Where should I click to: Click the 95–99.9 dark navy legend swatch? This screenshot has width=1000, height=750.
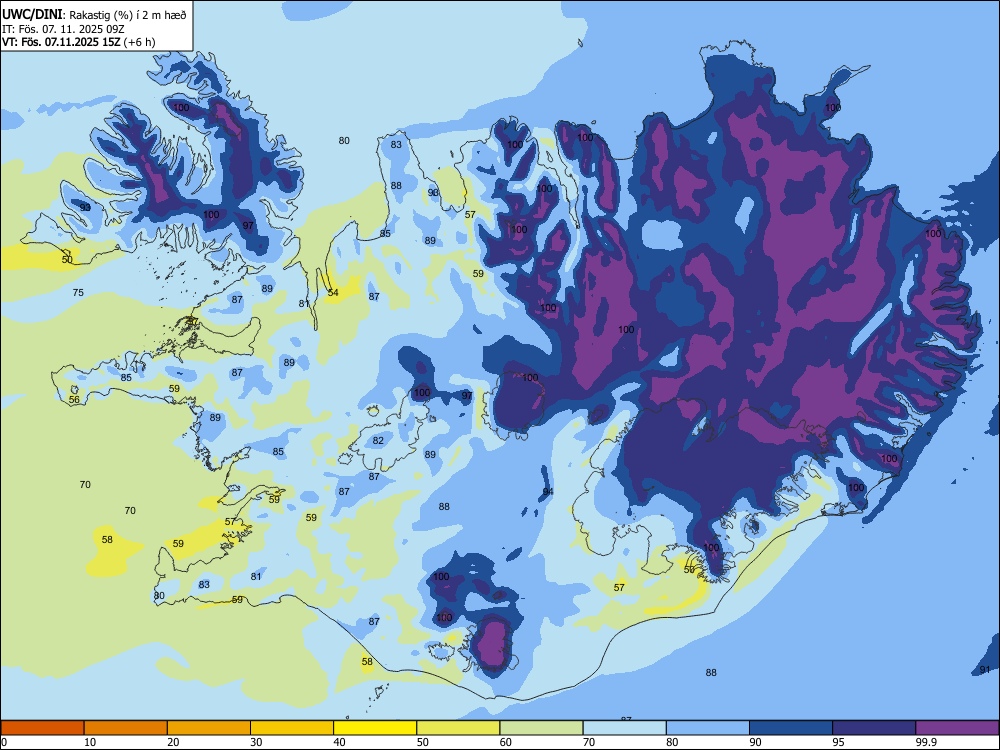tap(874, 728)
